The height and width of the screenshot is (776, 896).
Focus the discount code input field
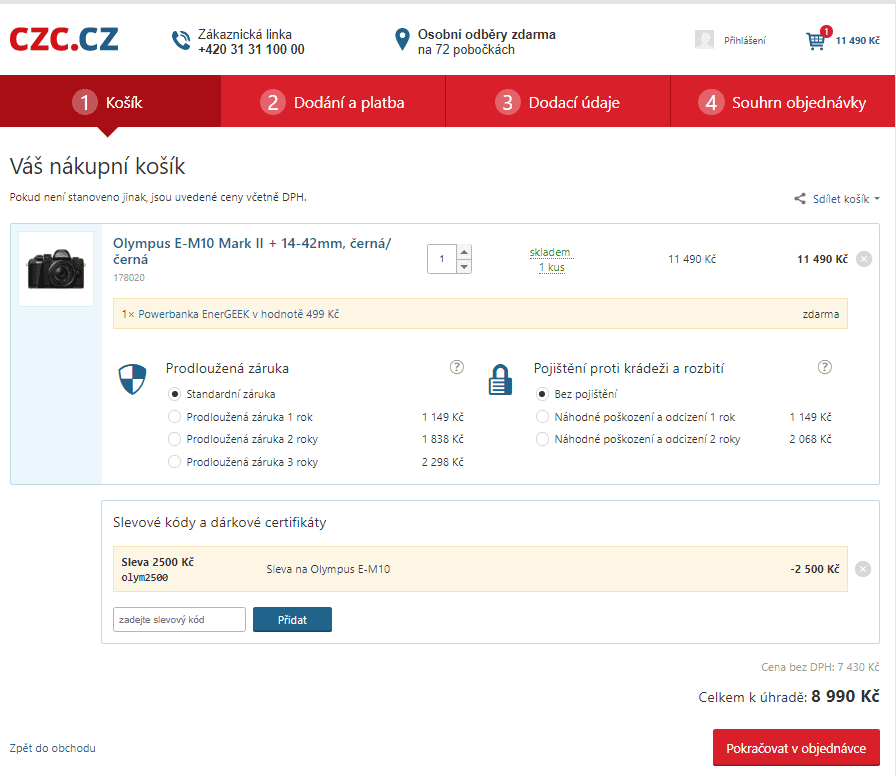pos(179,619)
